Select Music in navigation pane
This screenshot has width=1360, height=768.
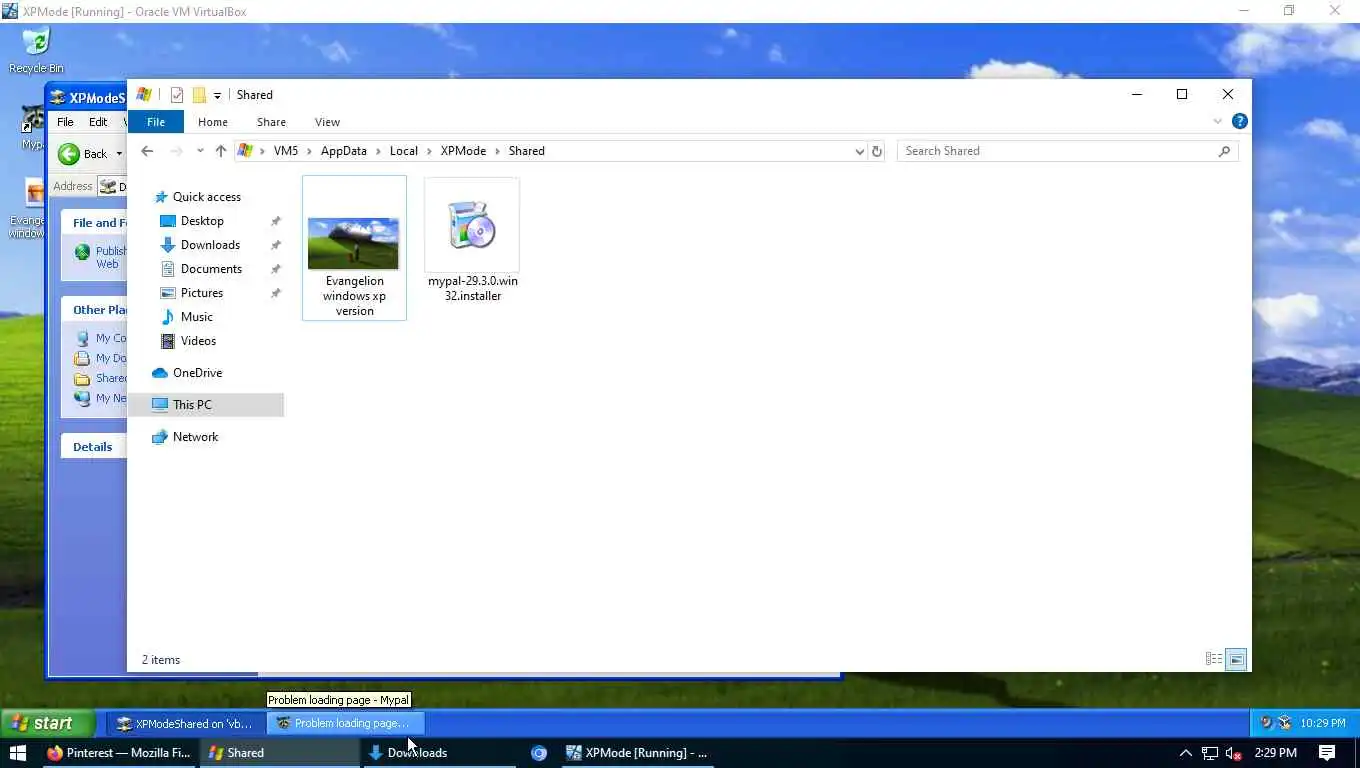196,317
